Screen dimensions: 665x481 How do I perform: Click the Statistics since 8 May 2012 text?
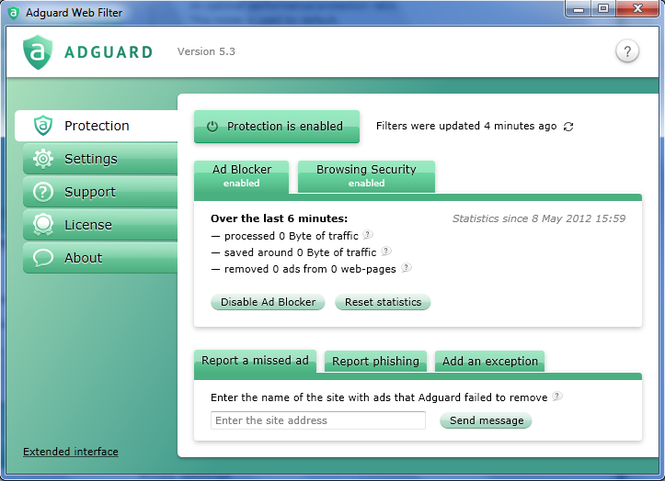pyautogui.click(x=539, y=218)
